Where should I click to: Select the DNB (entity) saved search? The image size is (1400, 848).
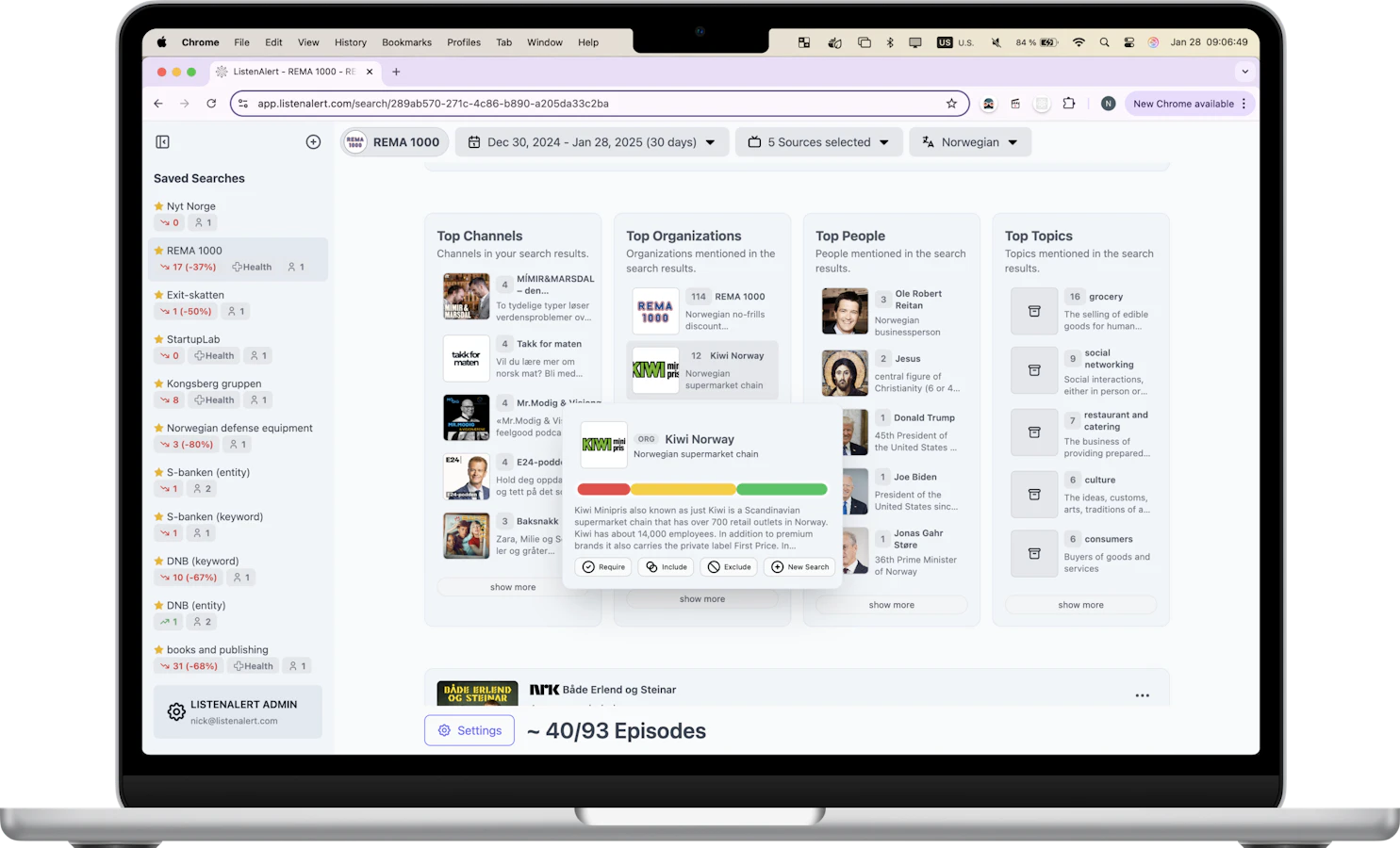click(239, 613)
